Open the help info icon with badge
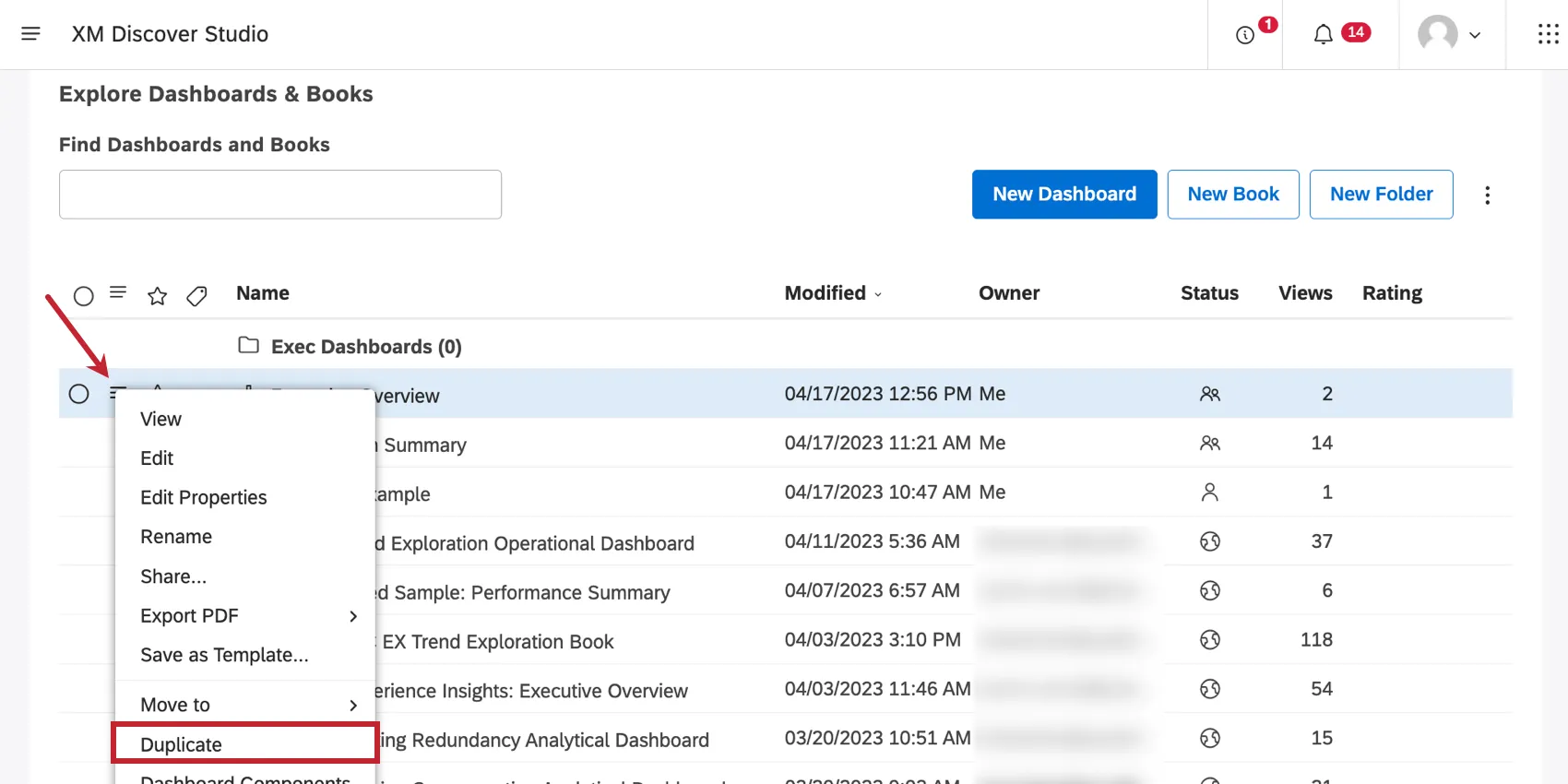The height and width of the screenshot is (784, 1568). click(1245, 35)
